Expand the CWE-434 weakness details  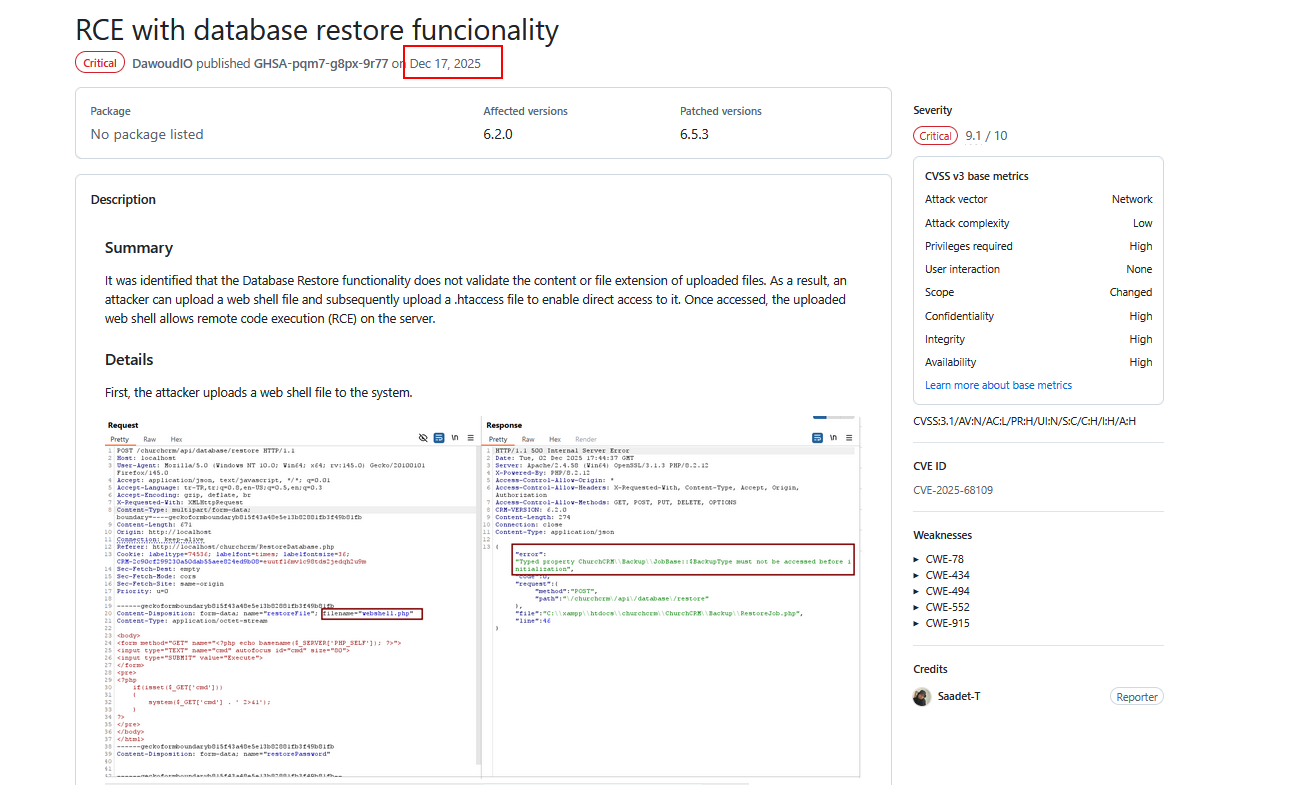click(947, 575)
